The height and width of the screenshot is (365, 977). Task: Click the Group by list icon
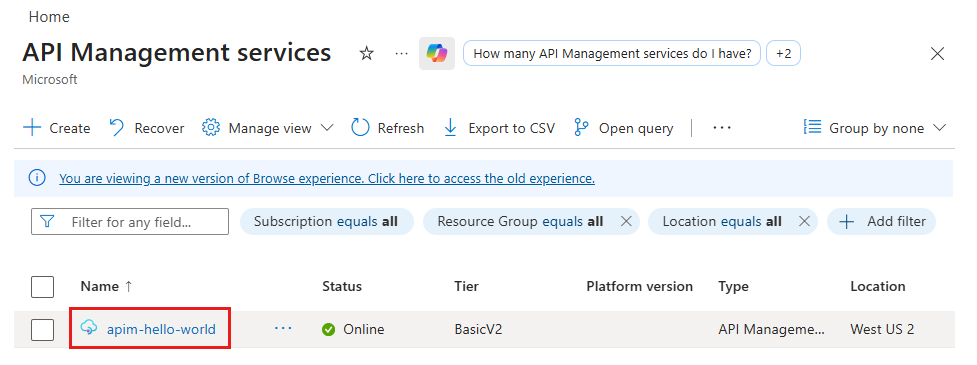click(813, 128)
